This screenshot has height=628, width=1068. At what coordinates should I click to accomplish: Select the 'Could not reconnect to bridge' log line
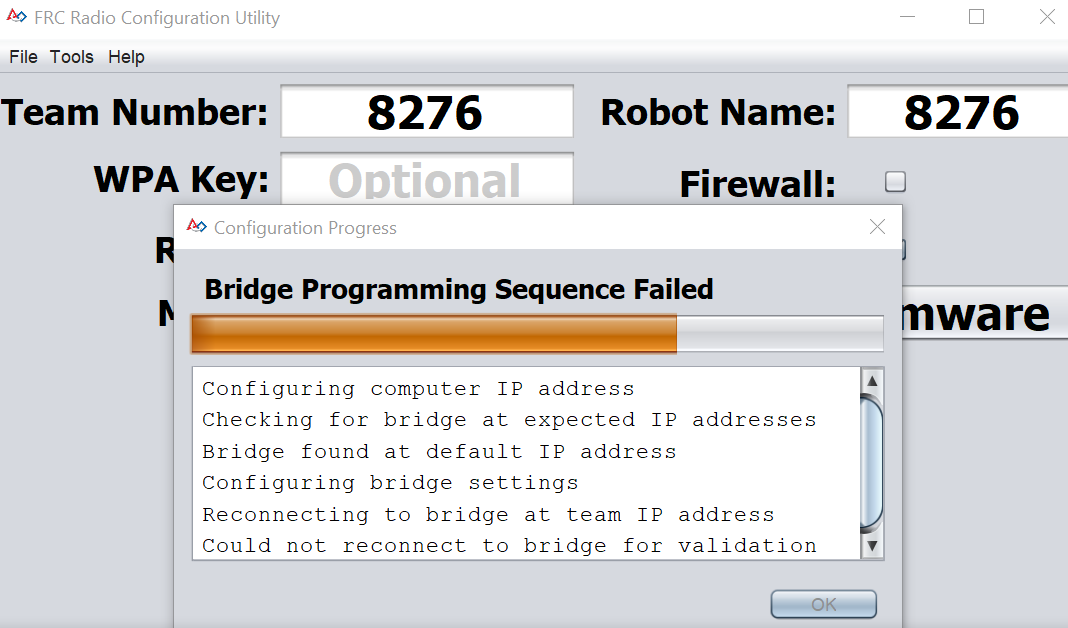point(509,546)
